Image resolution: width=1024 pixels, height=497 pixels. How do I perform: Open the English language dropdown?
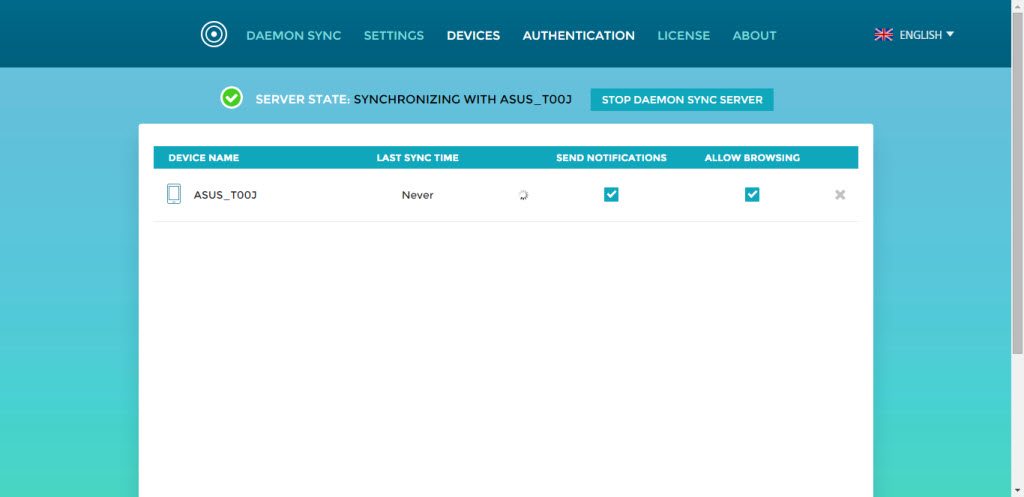[926, 35]
